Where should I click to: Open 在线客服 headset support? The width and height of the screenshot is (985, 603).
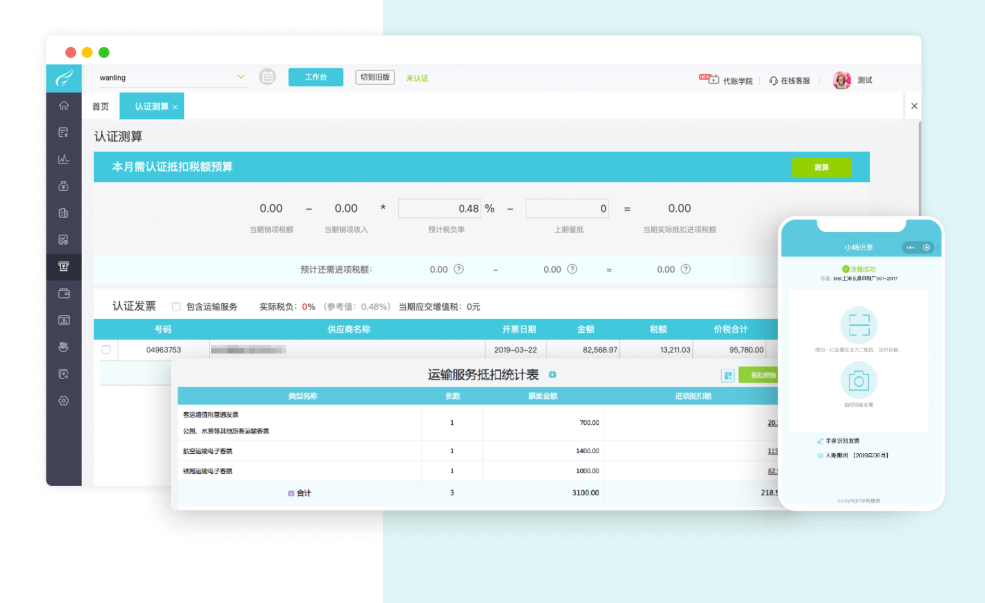789,80
